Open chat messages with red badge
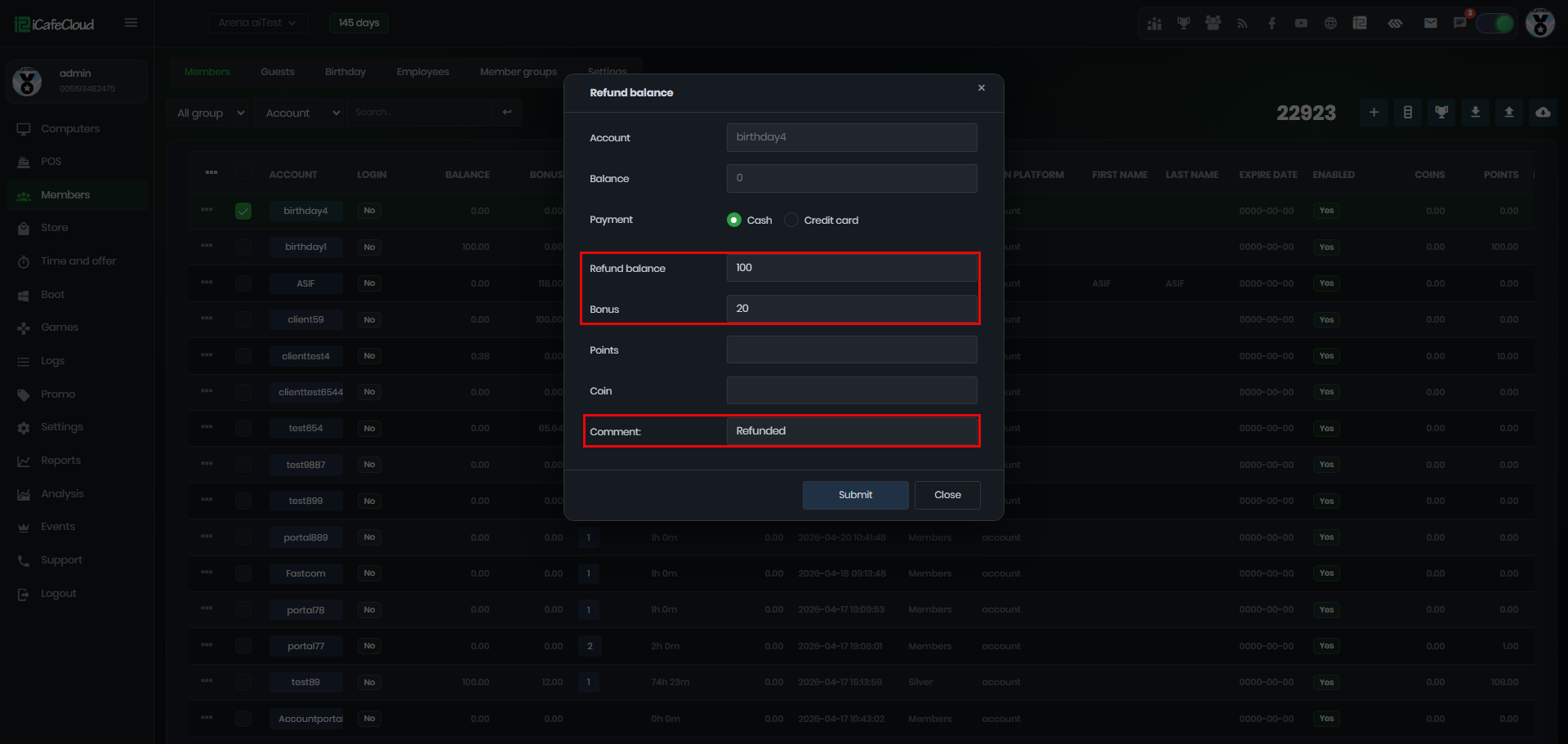This screenshot has height=744, width=1568. click(x=1460, y=23)
